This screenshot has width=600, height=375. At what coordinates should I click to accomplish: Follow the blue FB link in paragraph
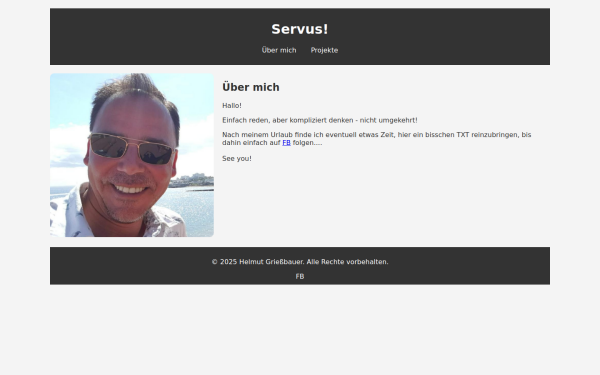[286, 143]
